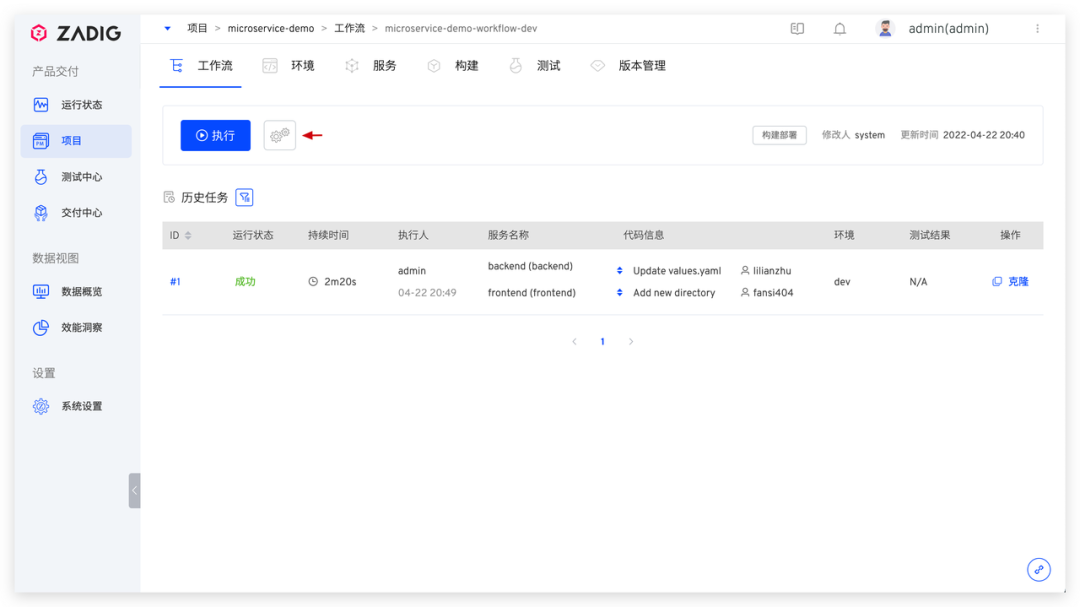The width and height of the screenshot is (1080, 607).
Task: Expand the breadcrumb dropdown triangle
Action: (x=167, y=28)
